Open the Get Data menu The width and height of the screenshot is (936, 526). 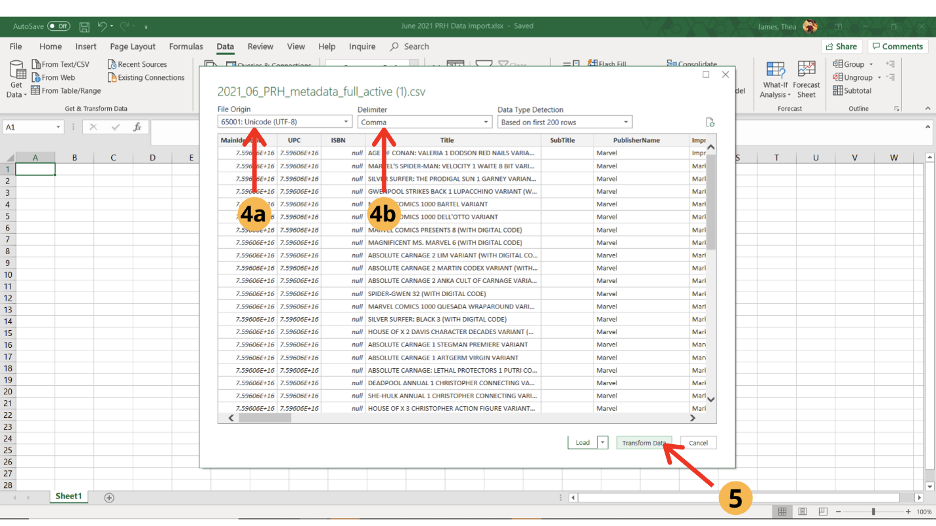click(16, 79)
